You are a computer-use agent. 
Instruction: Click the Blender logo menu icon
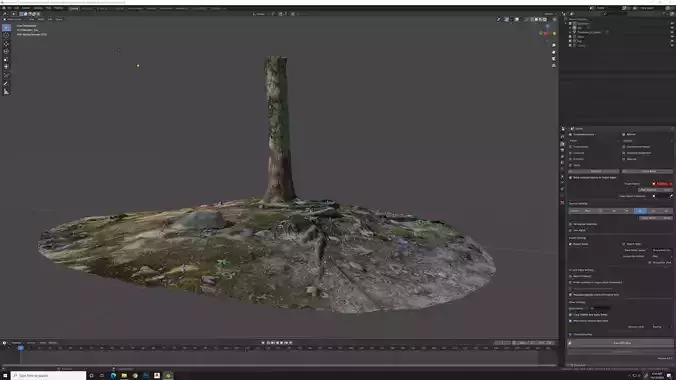click(4, 8)
